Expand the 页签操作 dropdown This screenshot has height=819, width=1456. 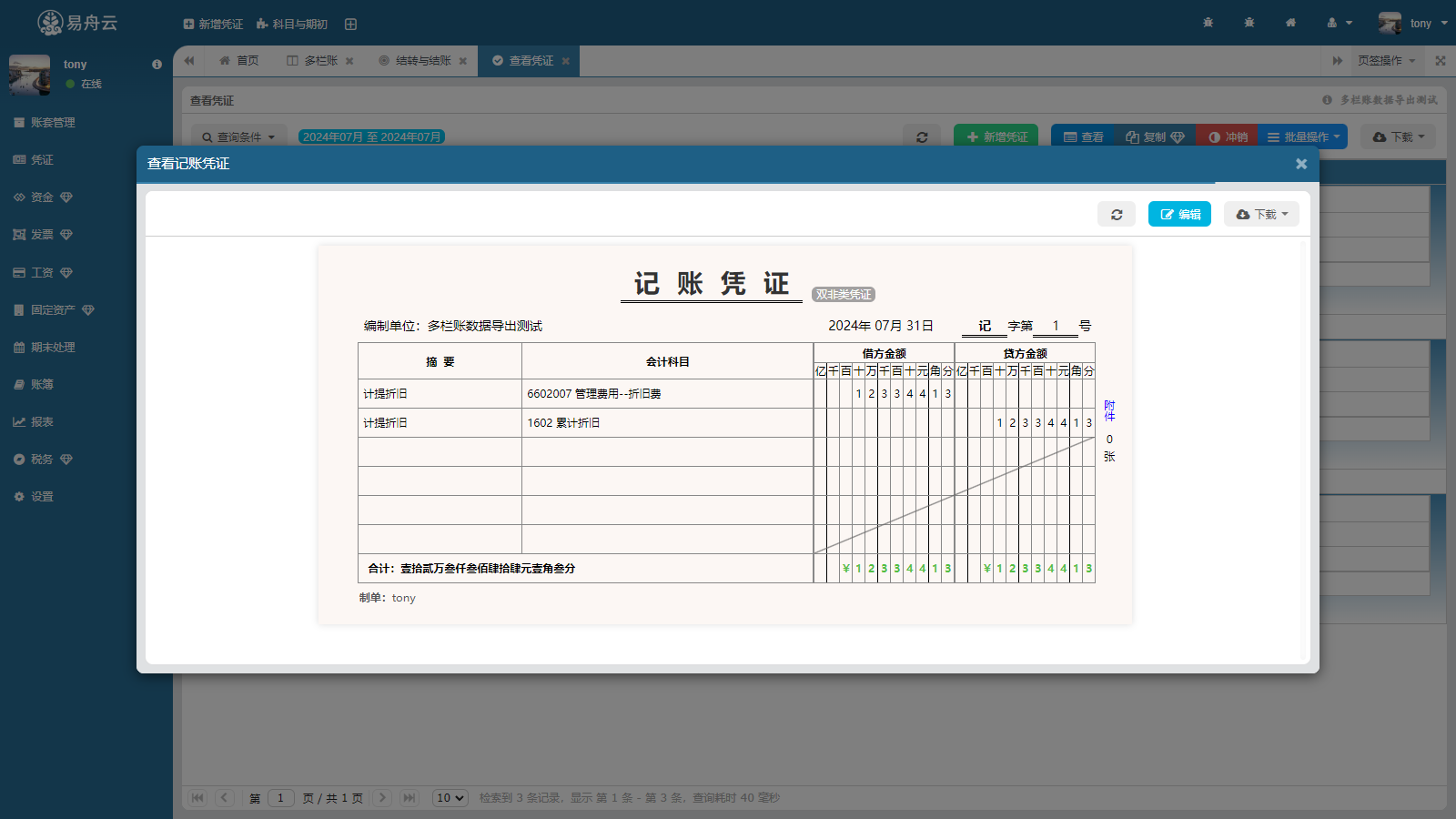click(x=1386, y=61)
